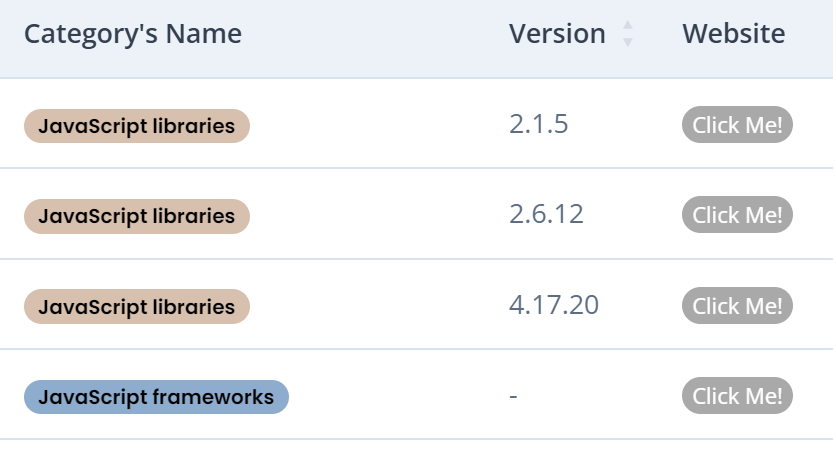Image resolution: width=836 pixels, height=451 pixels.
Task: Click the Version header text label
Action: pyautogui.click(x=557, y=34)
